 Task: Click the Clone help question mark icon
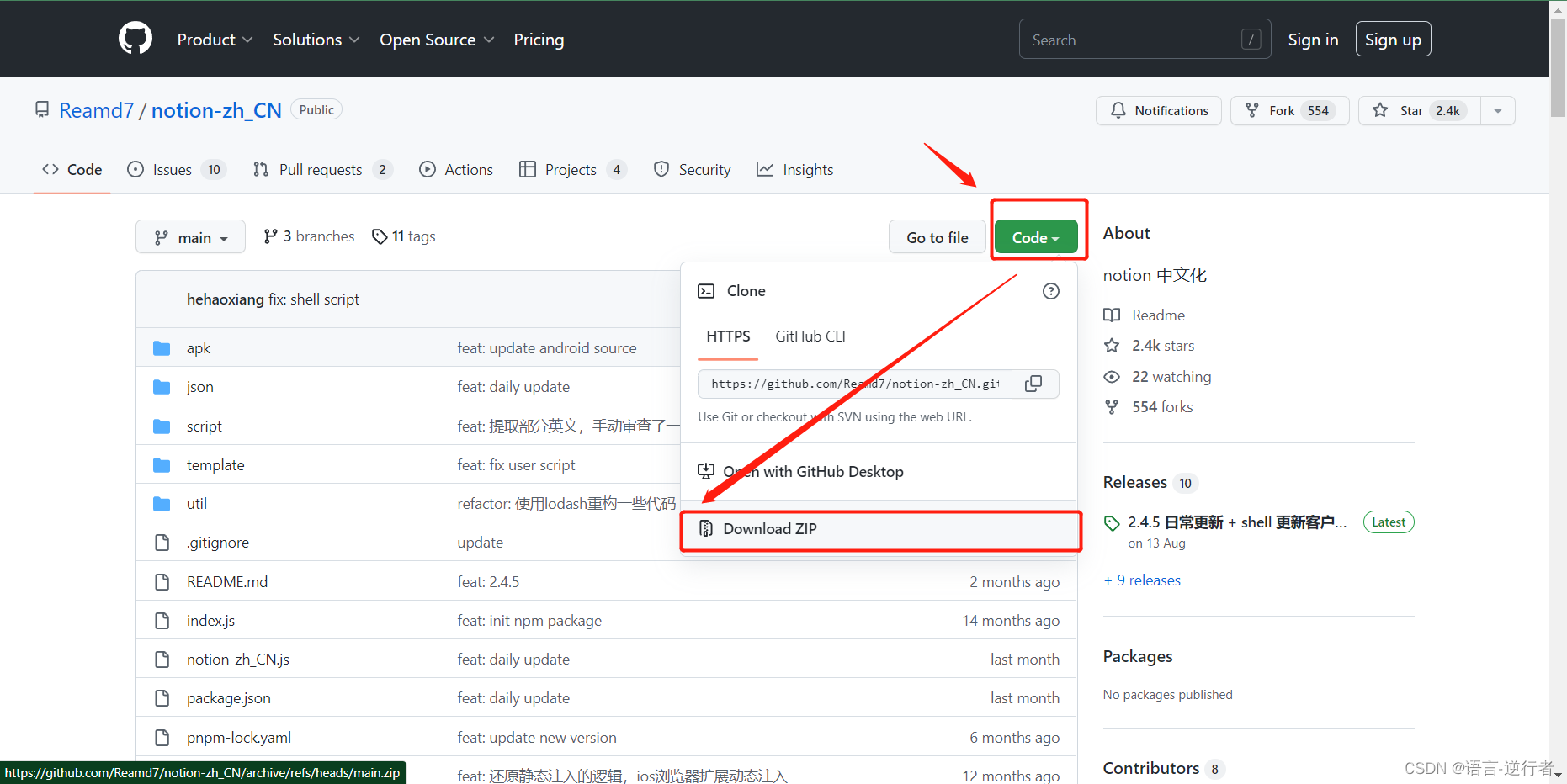(x=1051, y=291)
